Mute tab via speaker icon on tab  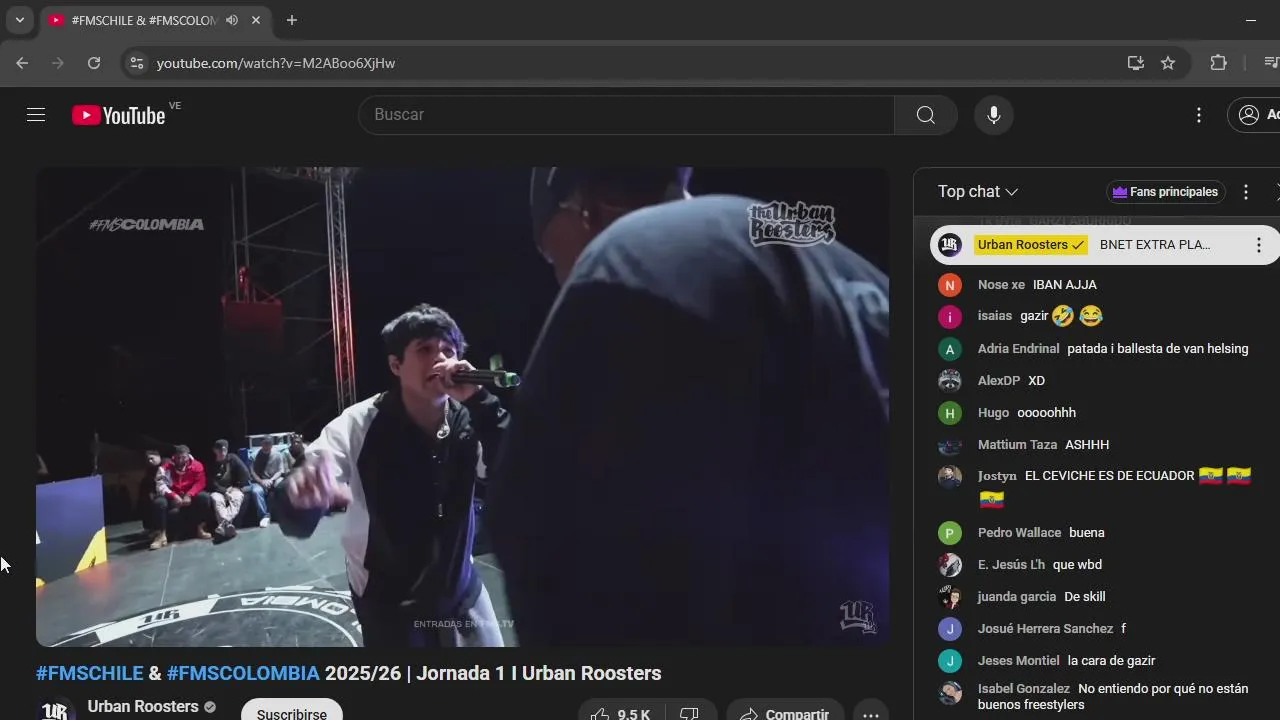coord(232,20)
